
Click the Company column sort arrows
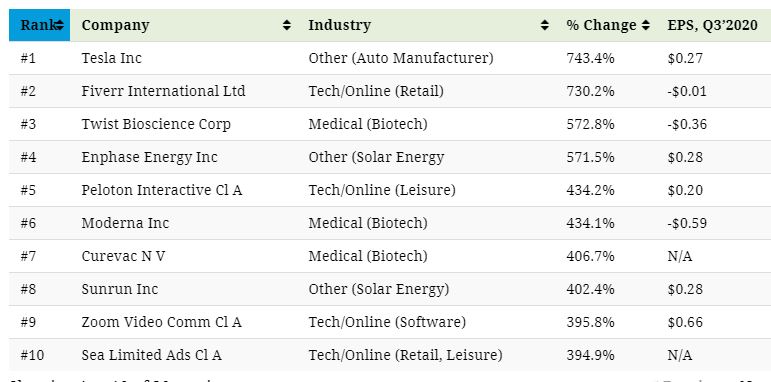287,25
